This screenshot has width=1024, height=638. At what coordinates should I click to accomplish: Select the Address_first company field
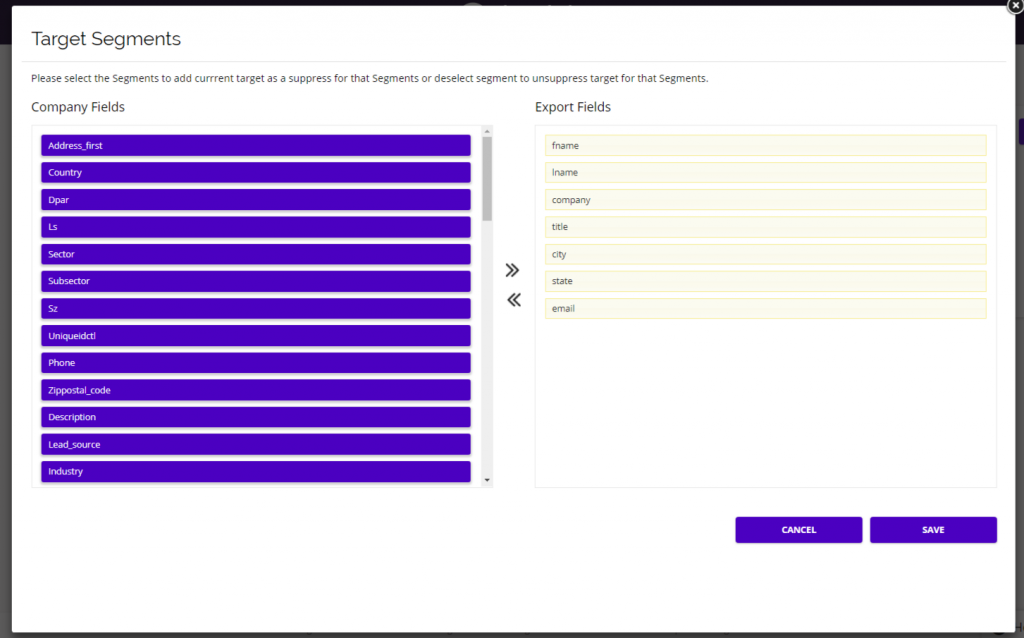pyautogui.click(x=255, y=145)
